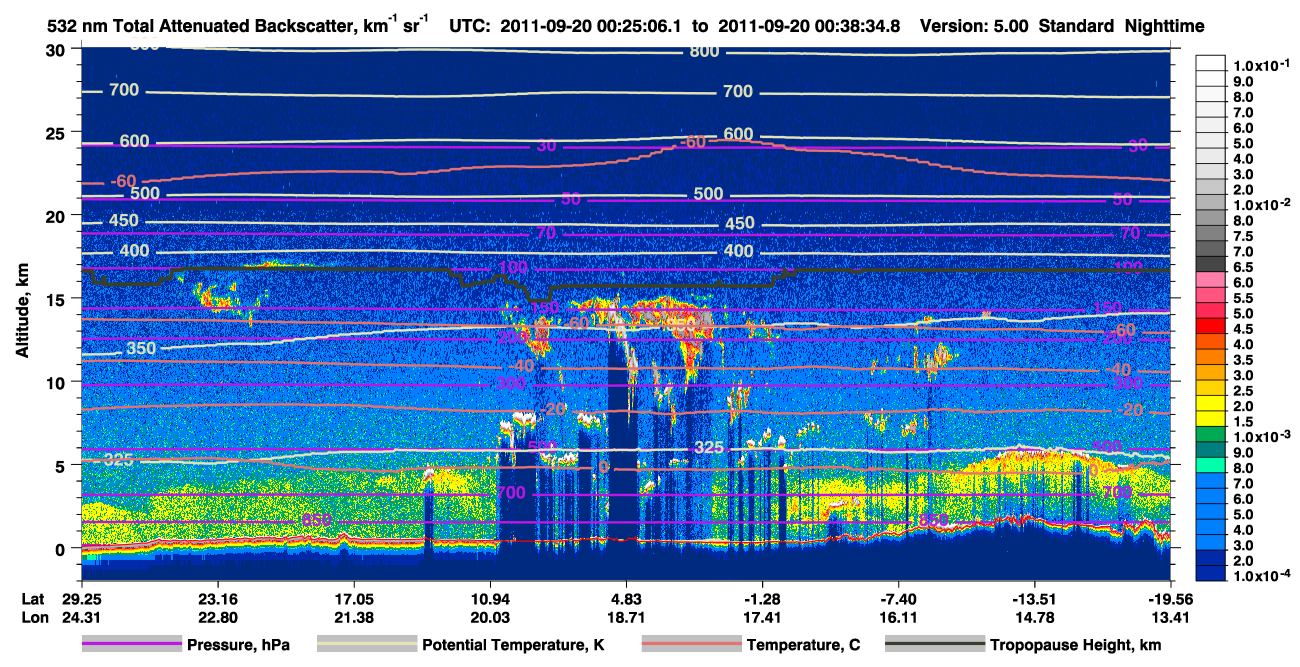The image size is (1300, 667).
Task: Click latitude value '-7.40'
Action: click(x=899, y=598)
